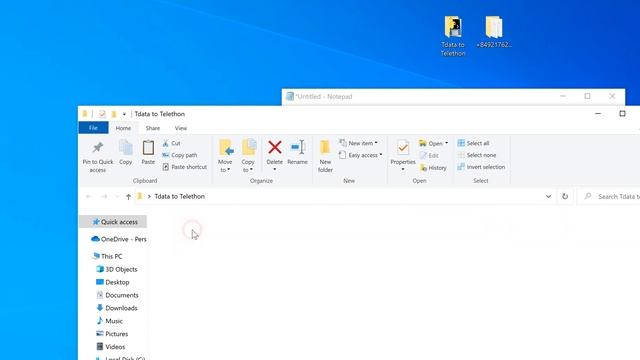Image resolution: width=640 pixels, height=360 pixels.
Task: Create a New folder
Action: (325, 156)
